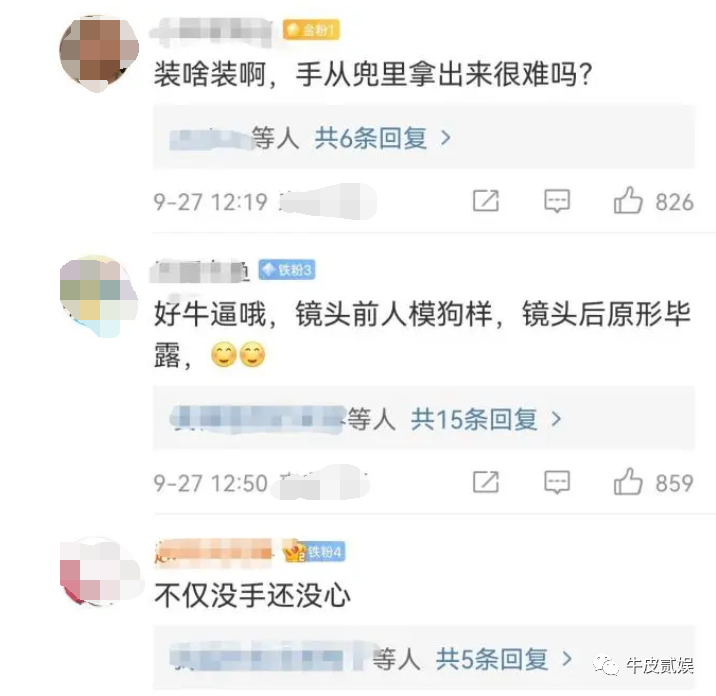This screenshot has height=696, width=716.
Task: Open the 铁粉4 commenter's orange username
Action: [x=214, y=552]
